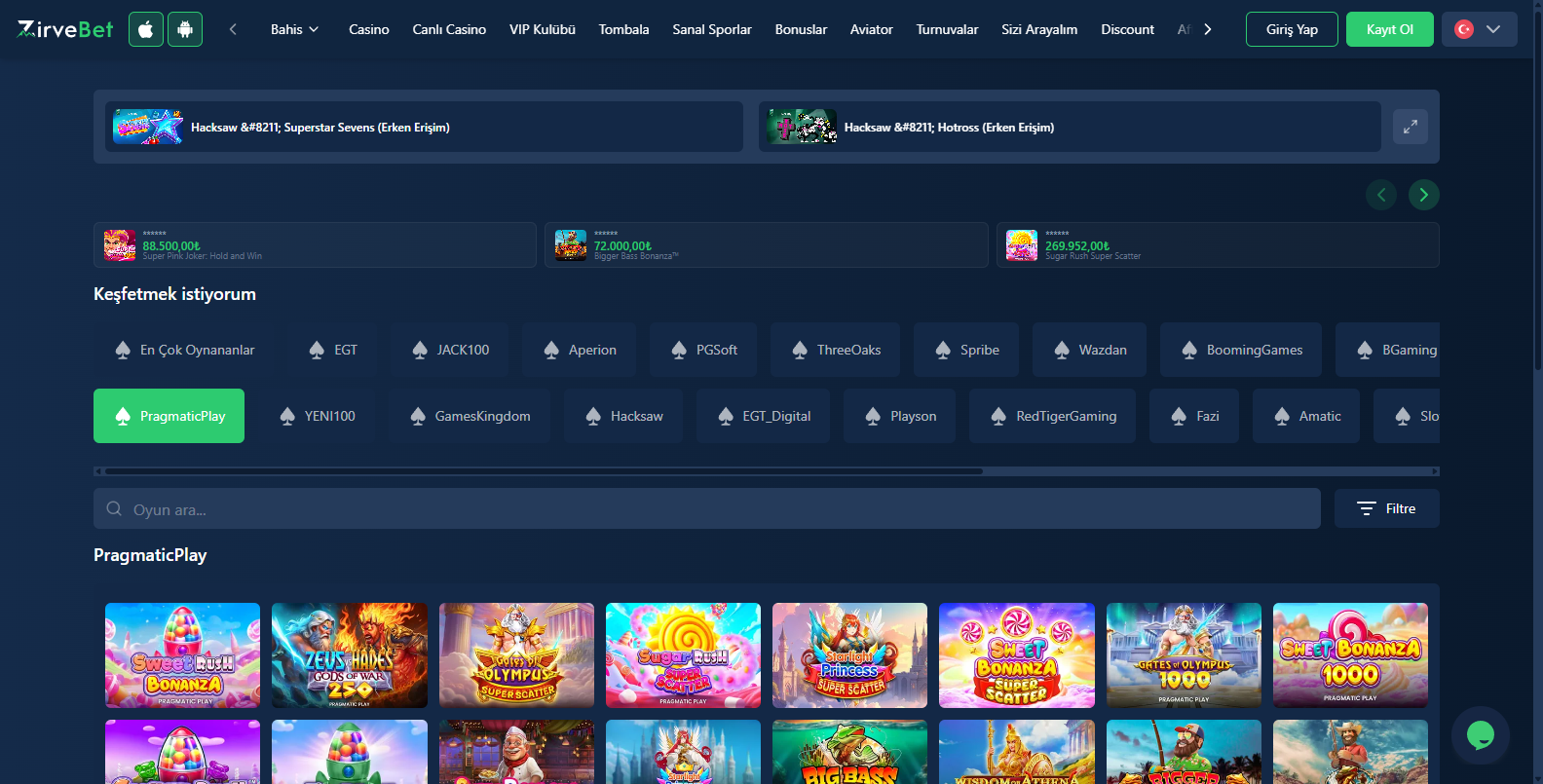Click the Giriş Yap login button
The height and width of the screenshot is (784, 1543).
pos(1292,29)
